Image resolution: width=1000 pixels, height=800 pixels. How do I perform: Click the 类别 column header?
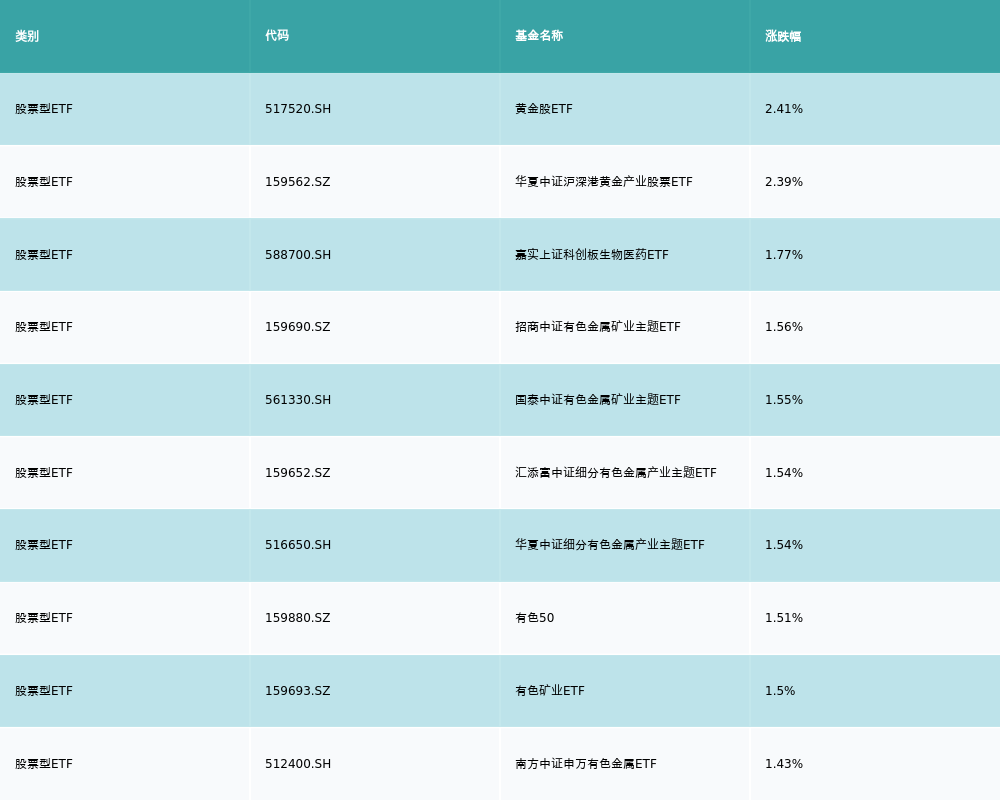pyautogui.click(x=27, y=36)
